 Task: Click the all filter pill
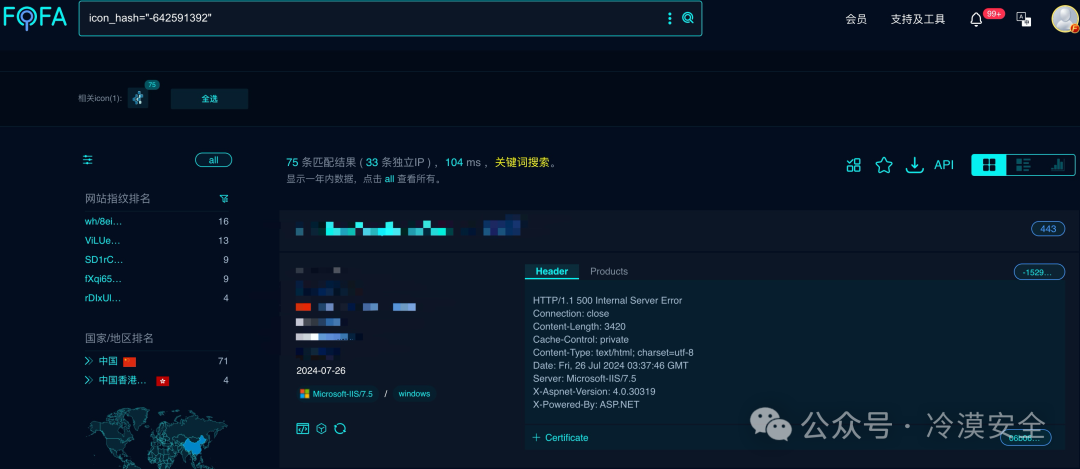pyautogui.click(x=214, y=160)
